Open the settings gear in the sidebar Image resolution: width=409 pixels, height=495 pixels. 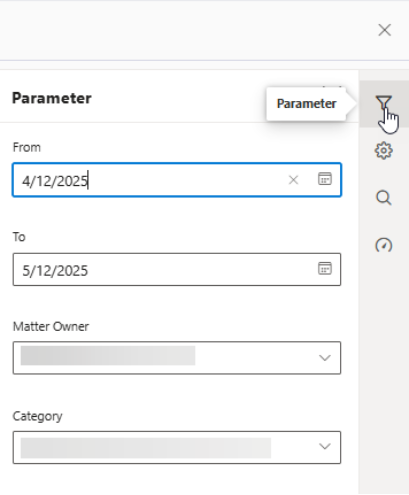tap(384, 151)
